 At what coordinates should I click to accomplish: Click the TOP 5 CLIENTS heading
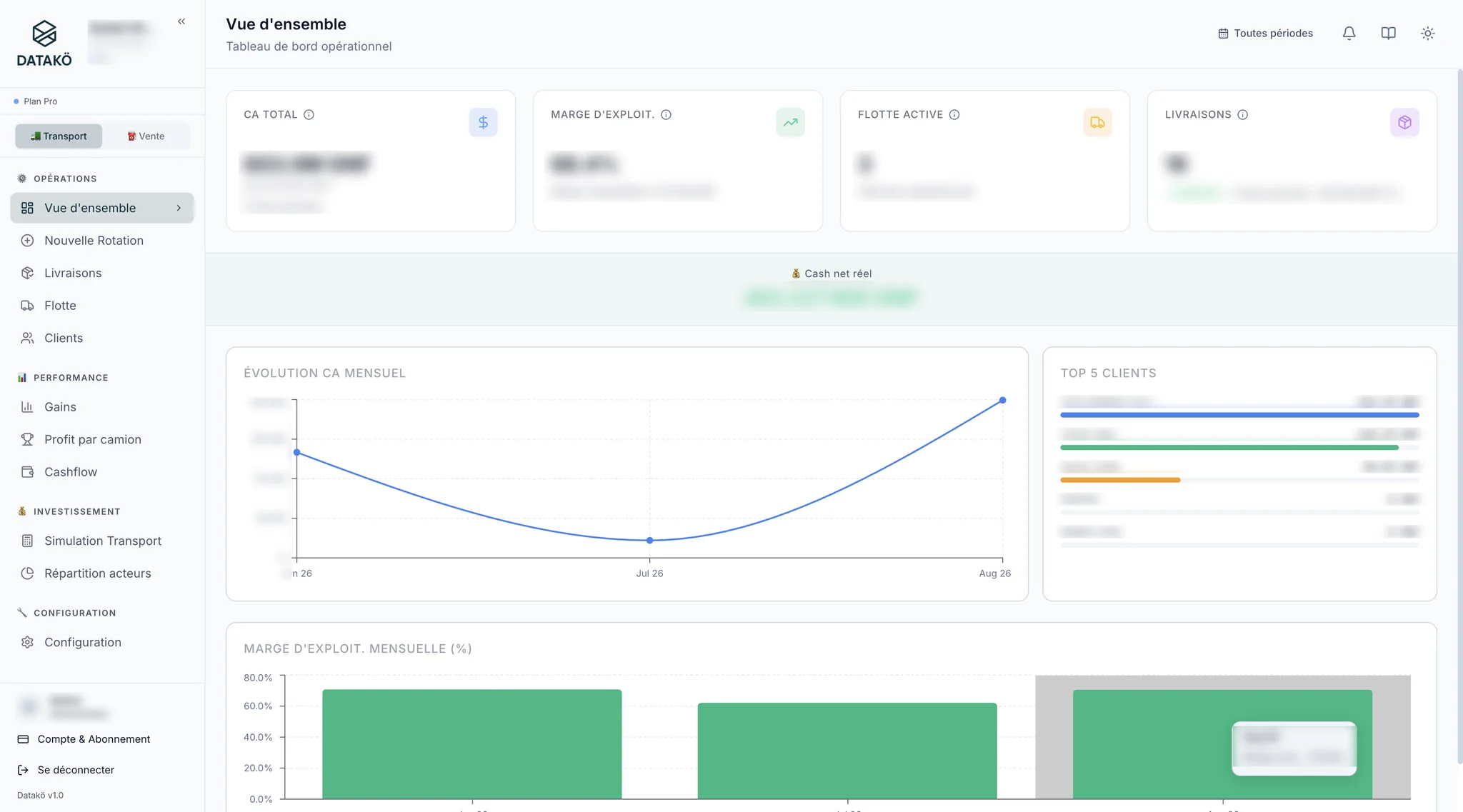click(x=1108, y=373)
